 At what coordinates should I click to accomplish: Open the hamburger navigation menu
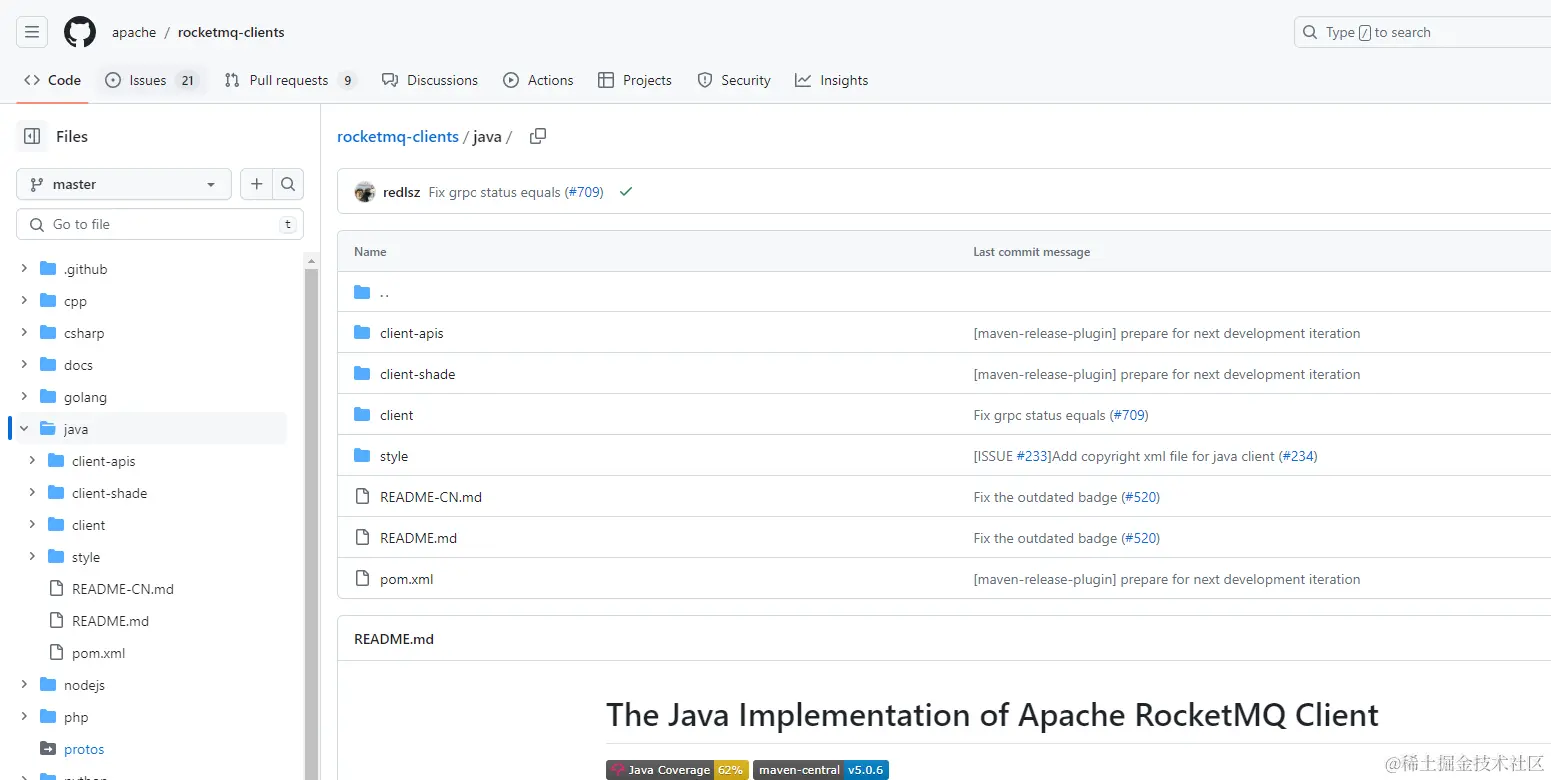pos(32,32)
